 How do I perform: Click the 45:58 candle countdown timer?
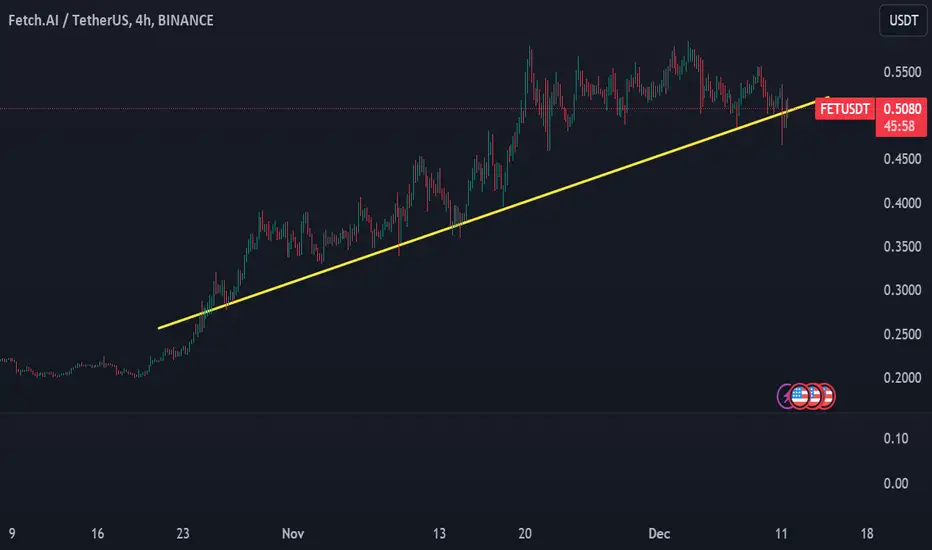click(x=899, y=126)
